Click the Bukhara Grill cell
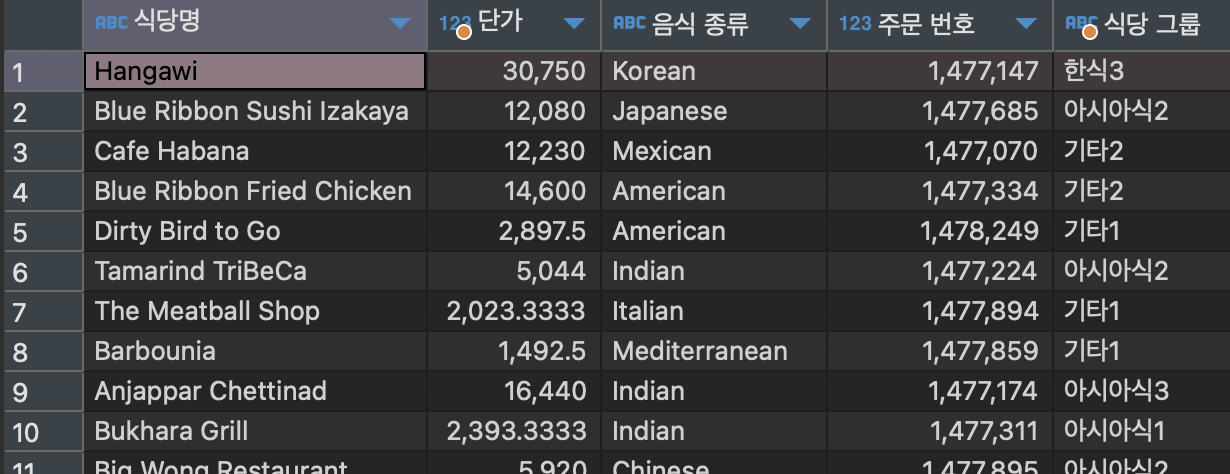The image size is (1230, 474). [x=255, y=431]
